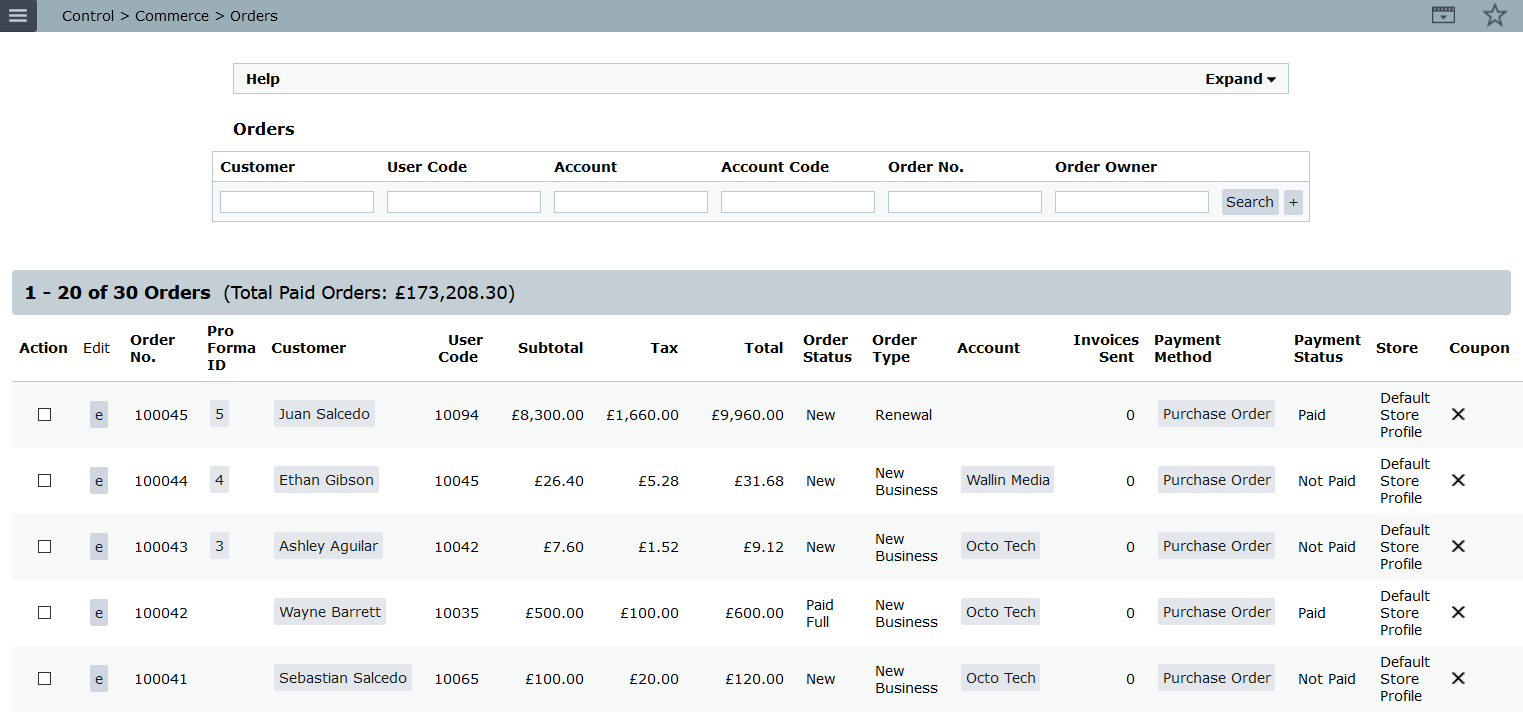Click coupon X icon for order 100041
The height and width of the screenshot is (721, 1523).
pyautogui.click(x=1458, y=678)
